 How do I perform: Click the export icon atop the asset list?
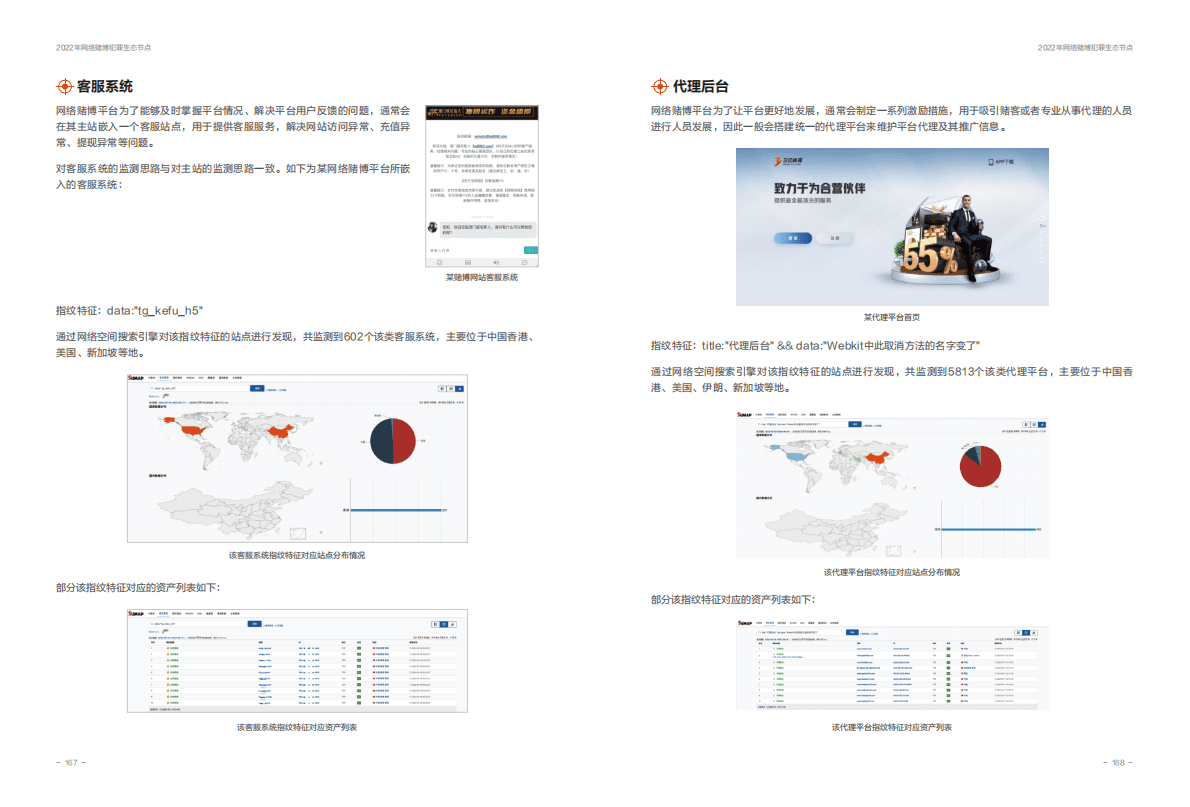point(452,624)
